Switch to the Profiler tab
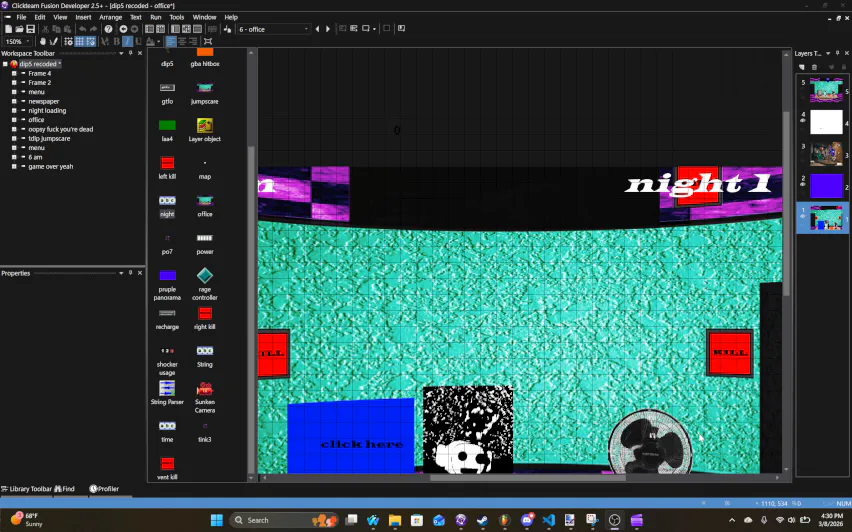Image resolution: width=852 pixels, height=532 pixels. (x=104, y=489)
